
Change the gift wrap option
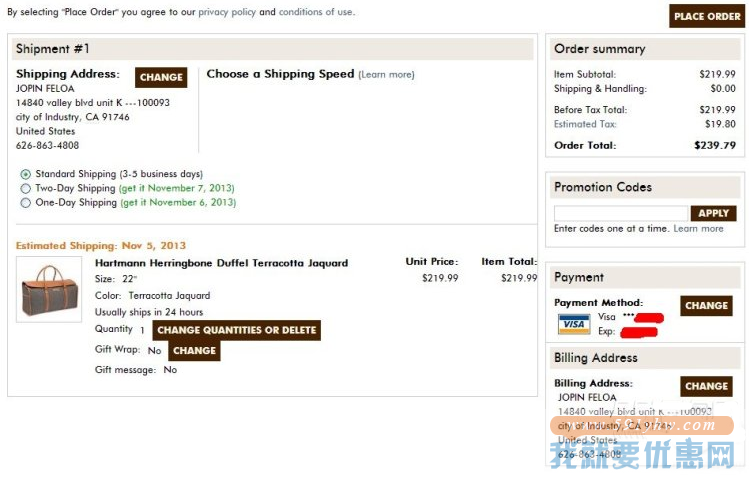[x=194, y=351]
